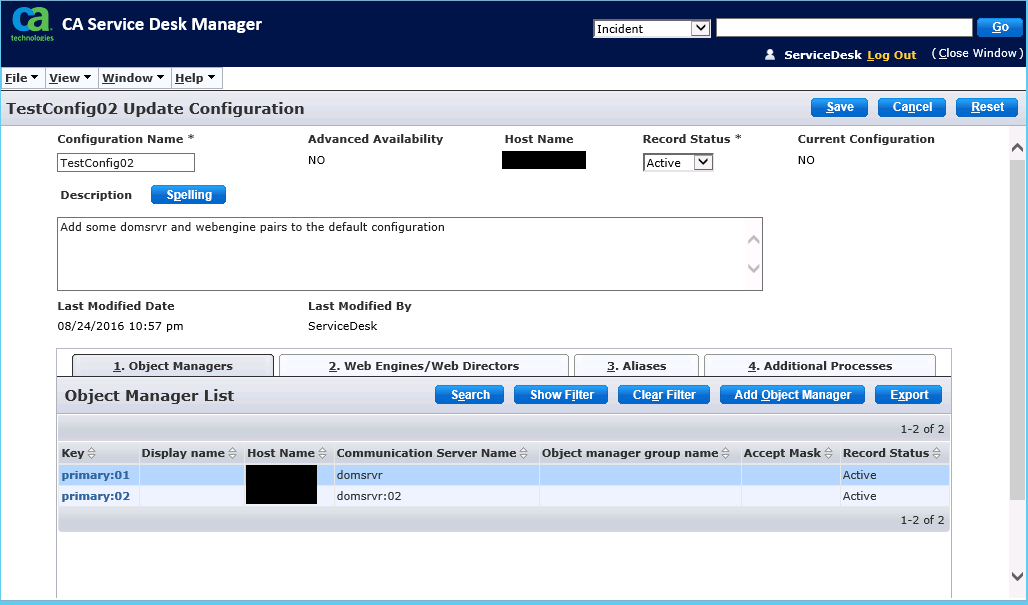Click the page scrollbar down arrow
The height and width of the screenshot is (605, 1028).
pyautogui.click(x=1017, y=577)
